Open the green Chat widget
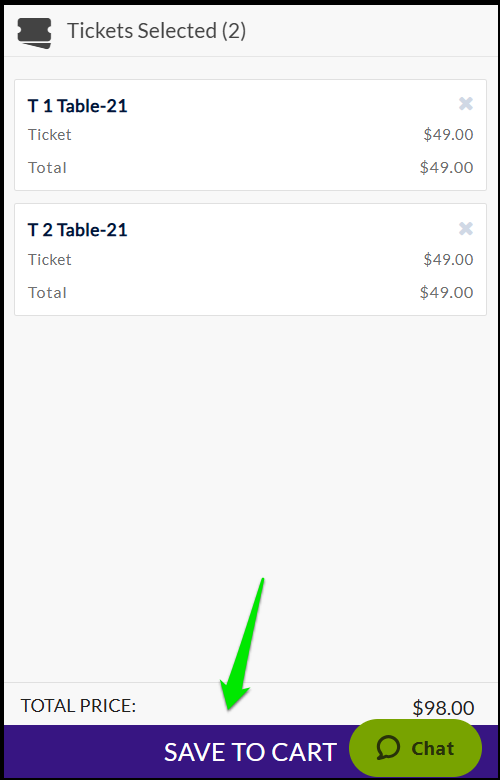 coord(415,748)
